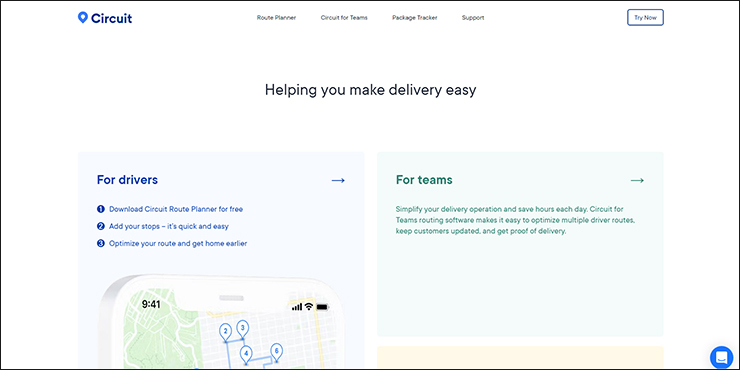Click step 2 numbered bullet icon

click(x=101, y=226)
